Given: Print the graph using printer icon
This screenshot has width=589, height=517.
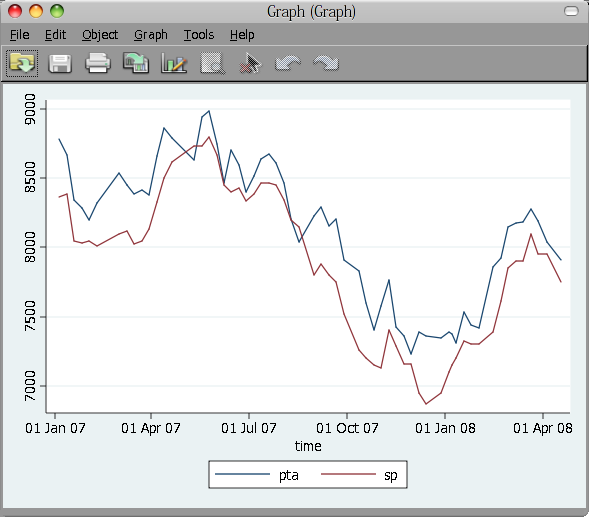Looking at the screenshot, I should [98, 63].
